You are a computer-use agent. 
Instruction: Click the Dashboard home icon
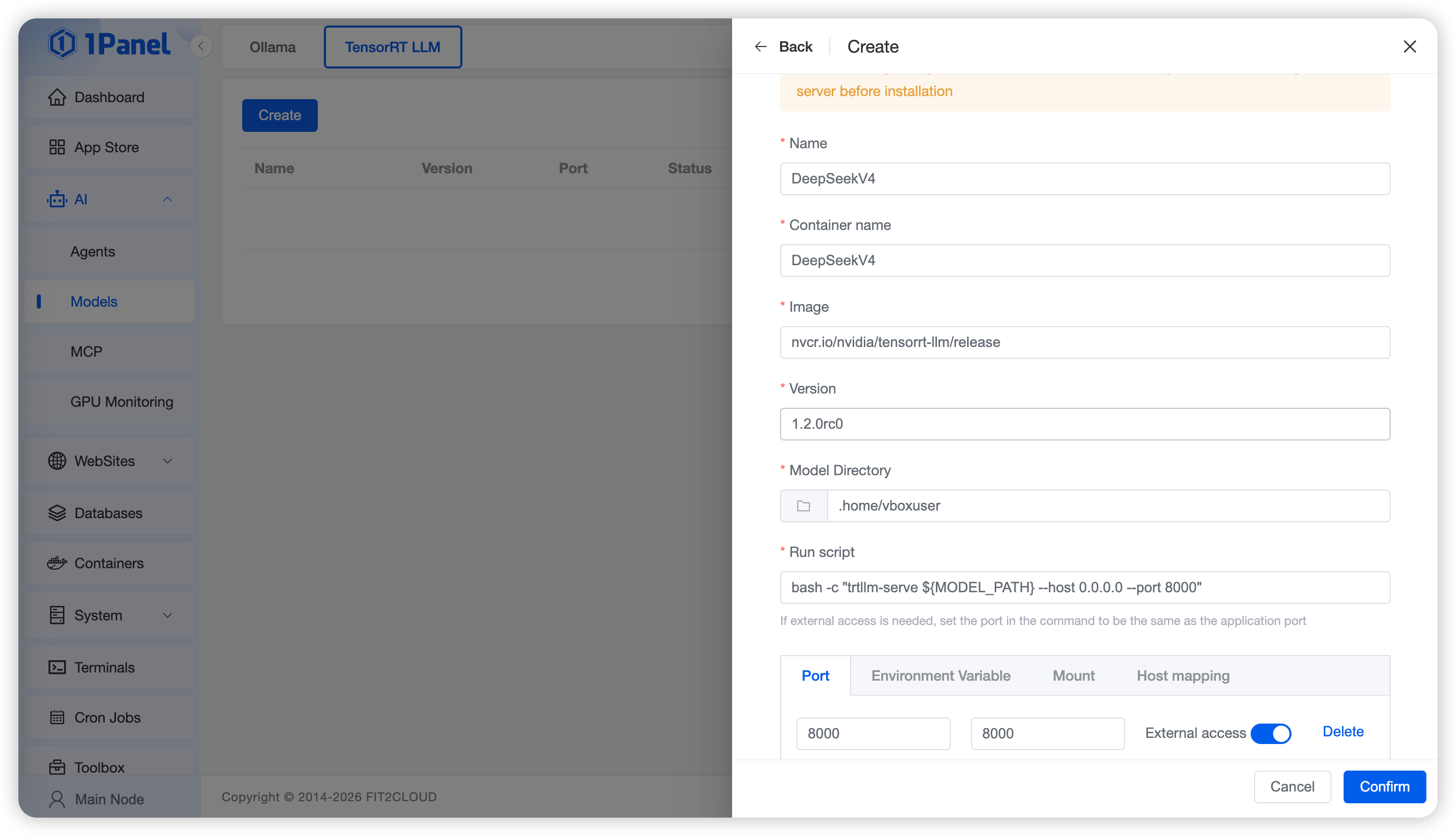[x=57, y=97]
